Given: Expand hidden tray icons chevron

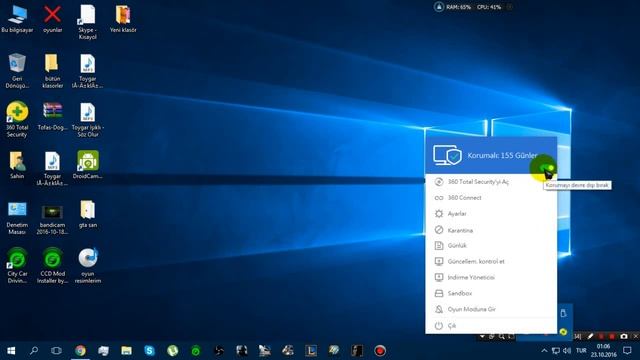Looking at the screenshot, I should [544, 351].
